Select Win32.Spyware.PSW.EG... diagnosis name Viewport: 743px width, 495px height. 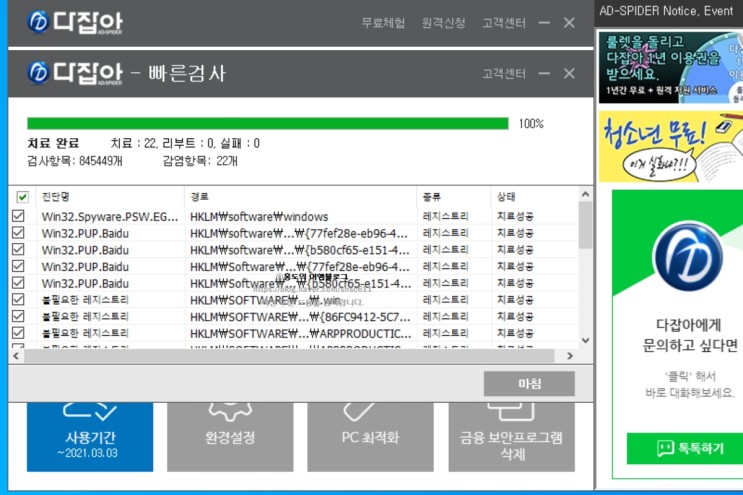tap(110, 217)
